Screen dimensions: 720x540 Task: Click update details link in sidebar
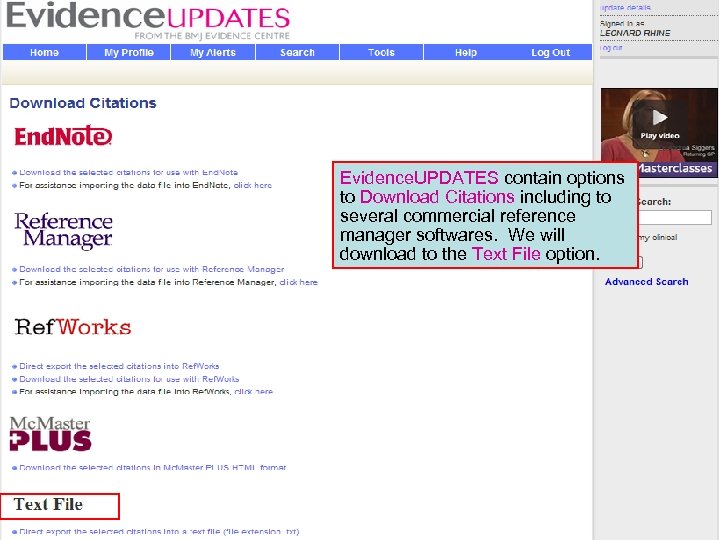coord(625,7)
